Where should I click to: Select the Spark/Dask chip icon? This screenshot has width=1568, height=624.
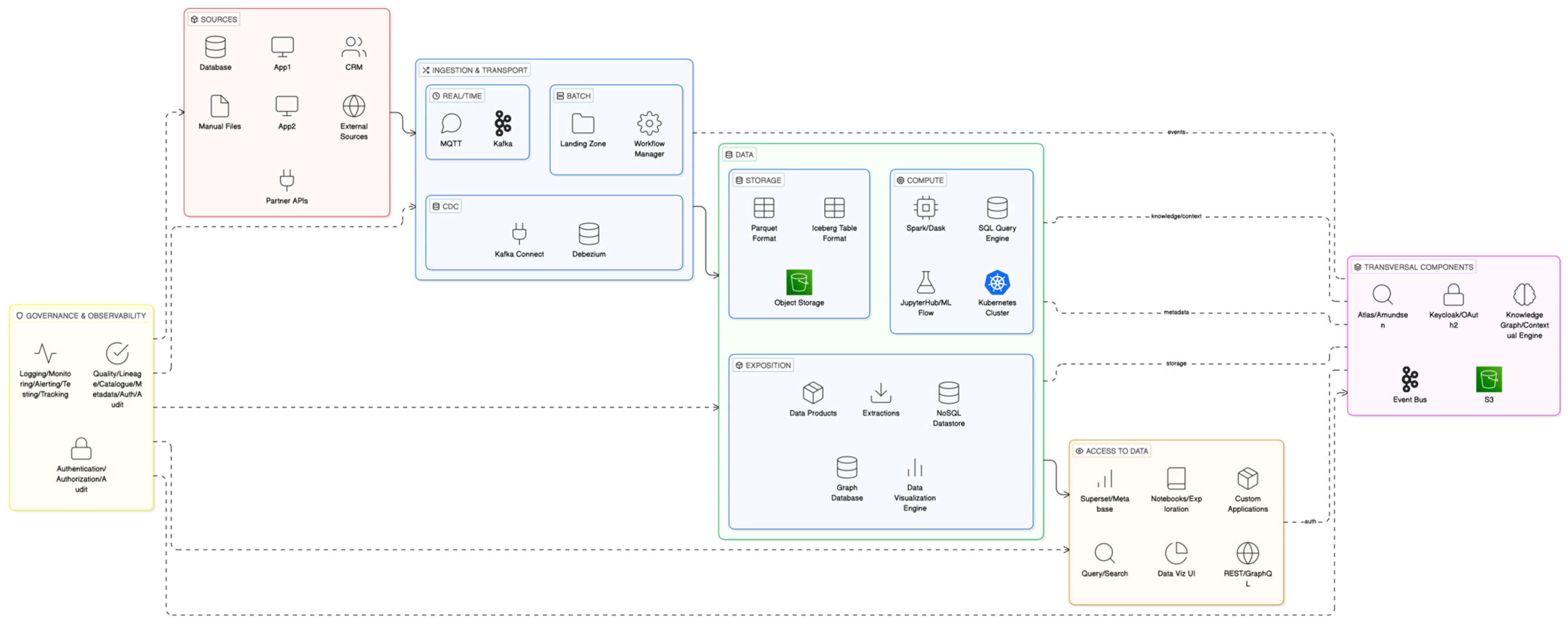[x=925, y=208]
